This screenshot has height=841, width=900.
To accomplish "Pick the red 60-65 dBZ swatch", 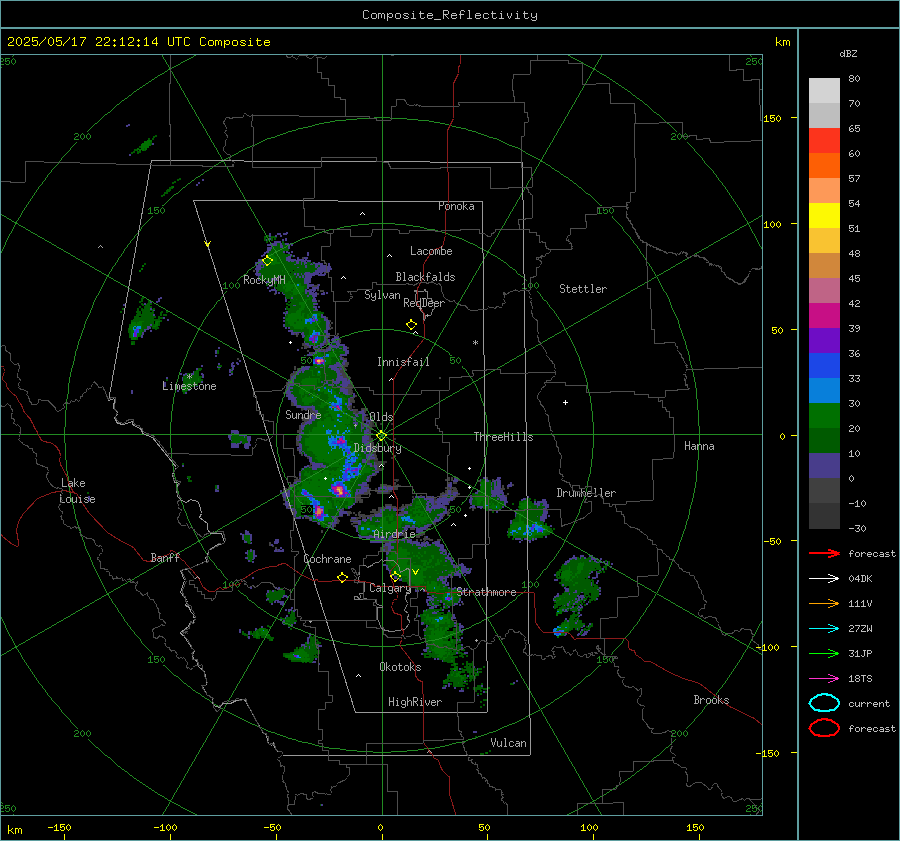I will point(824,141).
